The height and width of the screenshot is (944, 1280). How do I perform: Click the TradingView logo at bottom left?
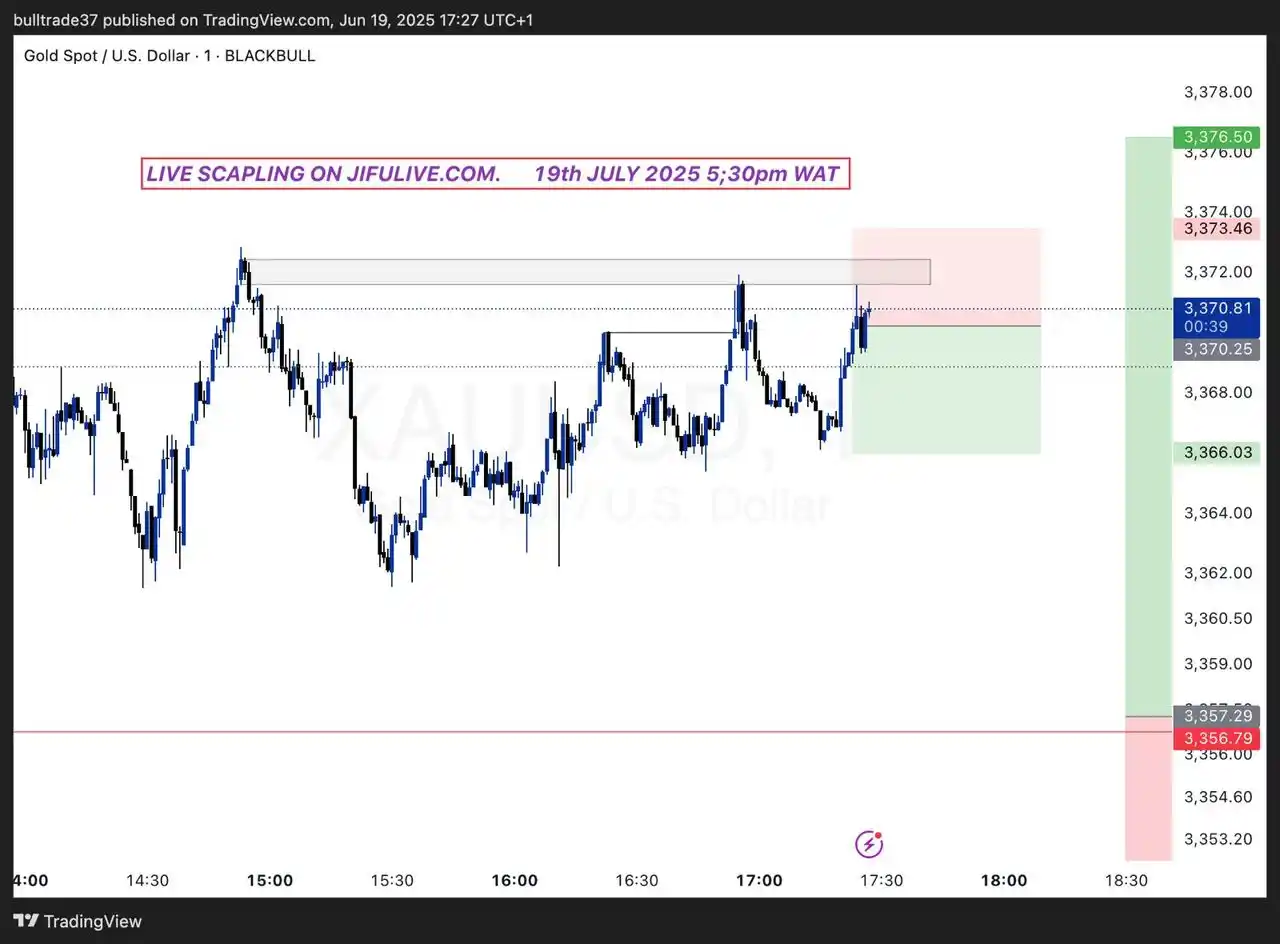(x=78, y=921)
